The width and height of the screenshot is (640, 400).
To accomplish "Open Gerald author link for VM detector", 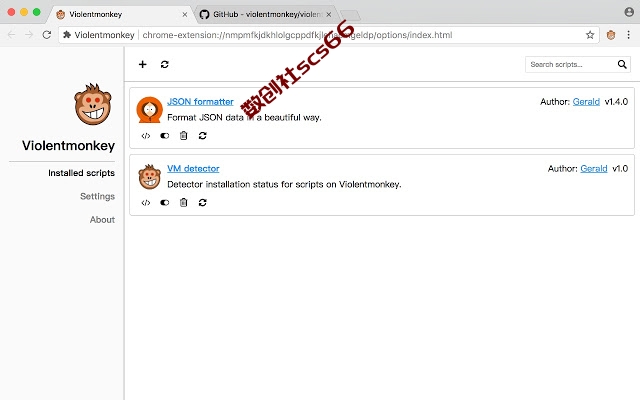I will pyautogui.click(x=594, y=169).
